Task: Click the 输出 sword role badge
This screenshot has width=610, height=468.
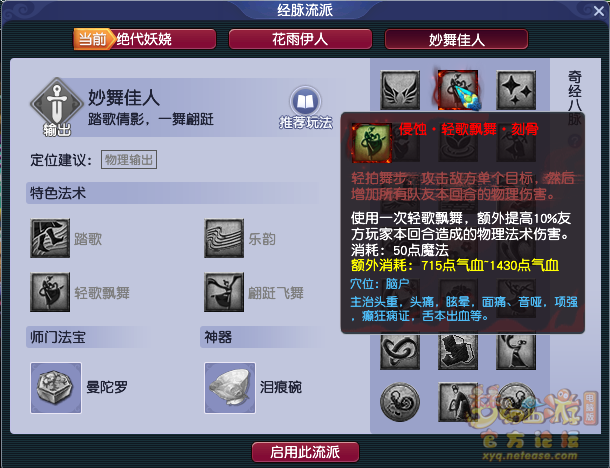Action: point(57,106)
